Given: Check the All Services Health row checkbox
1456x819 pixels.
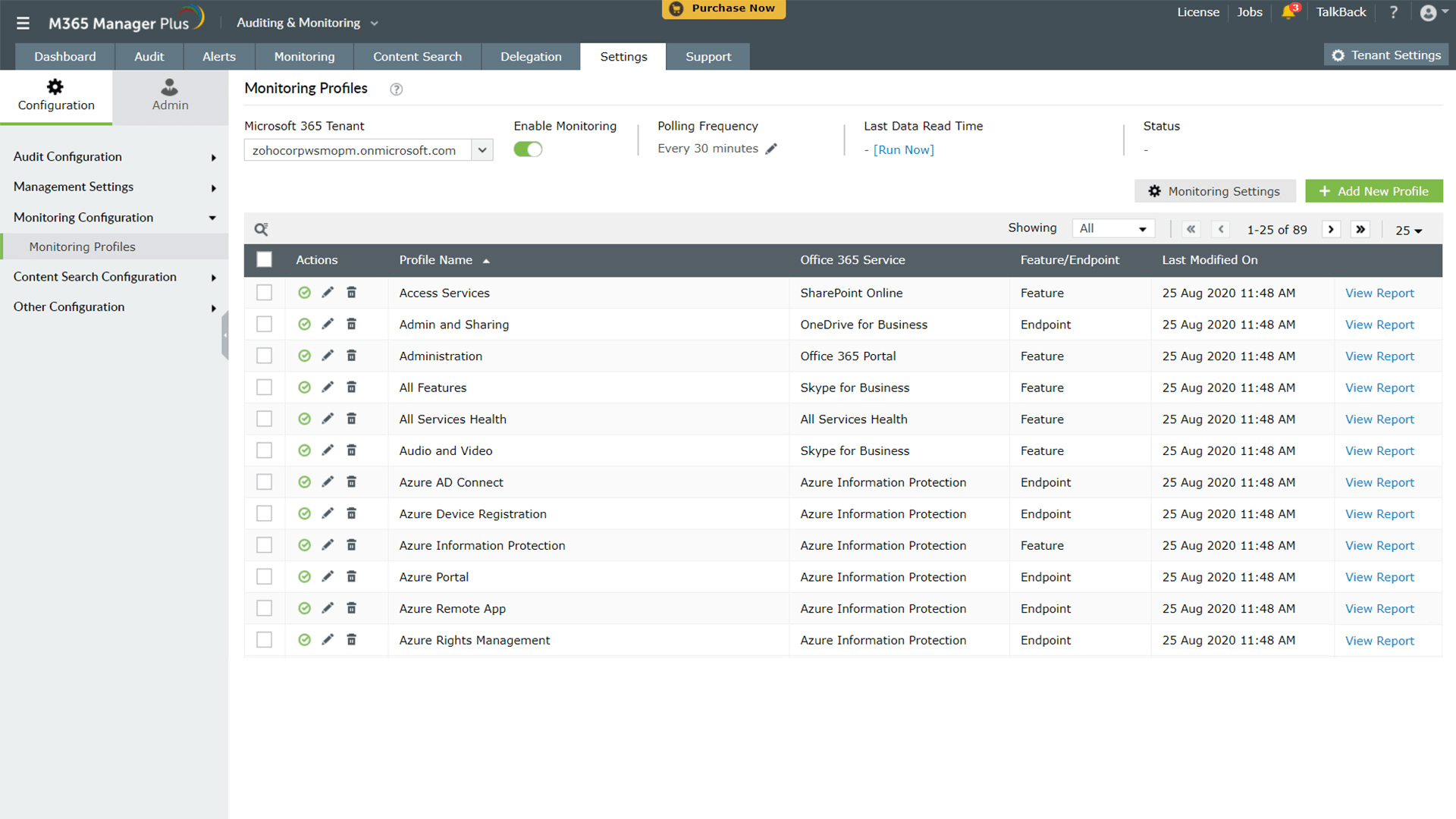Looking at the screenshot, I should [264, 419].
